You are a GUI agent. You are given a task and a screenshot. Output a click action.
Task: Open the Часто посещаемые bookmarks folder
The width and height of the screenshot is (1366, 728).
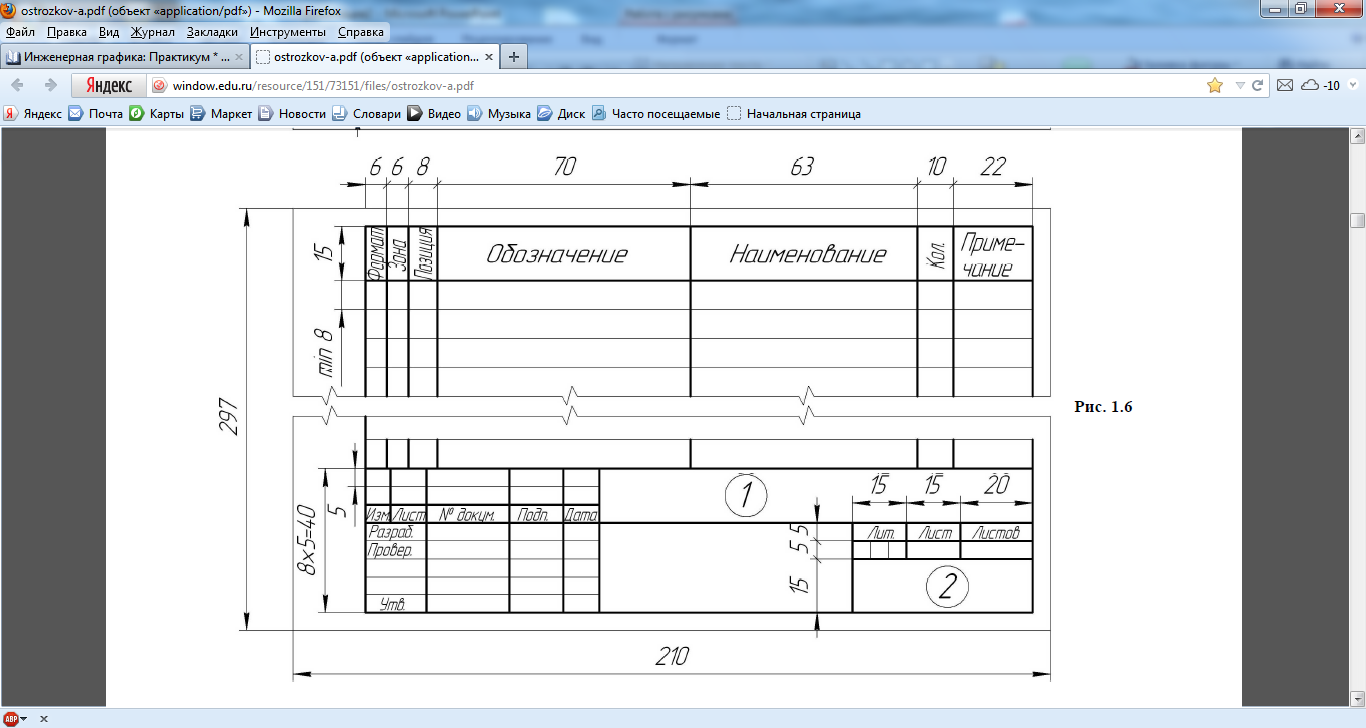(x=656, y=114)
